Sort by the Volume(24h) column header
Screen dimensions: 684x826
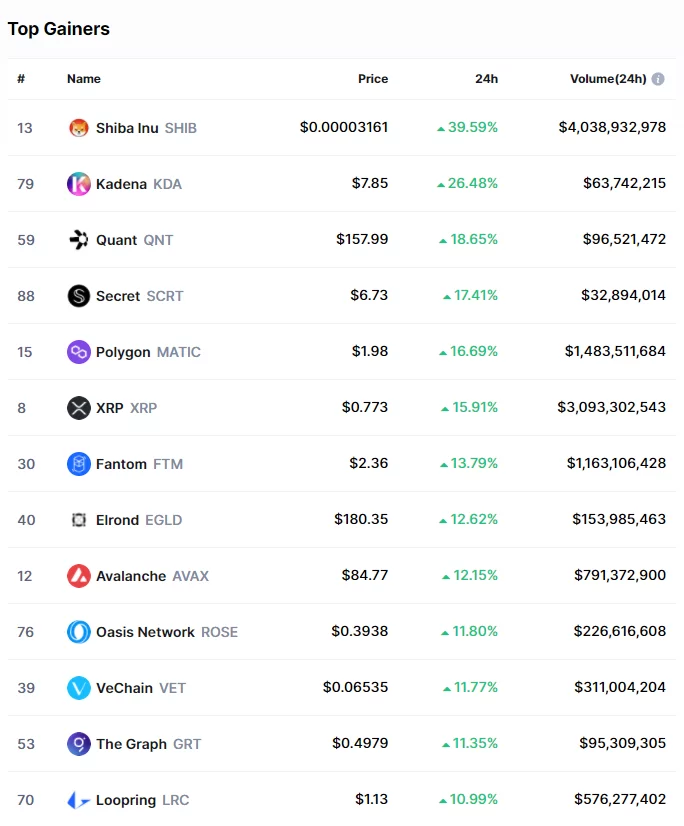coord(608,79)
